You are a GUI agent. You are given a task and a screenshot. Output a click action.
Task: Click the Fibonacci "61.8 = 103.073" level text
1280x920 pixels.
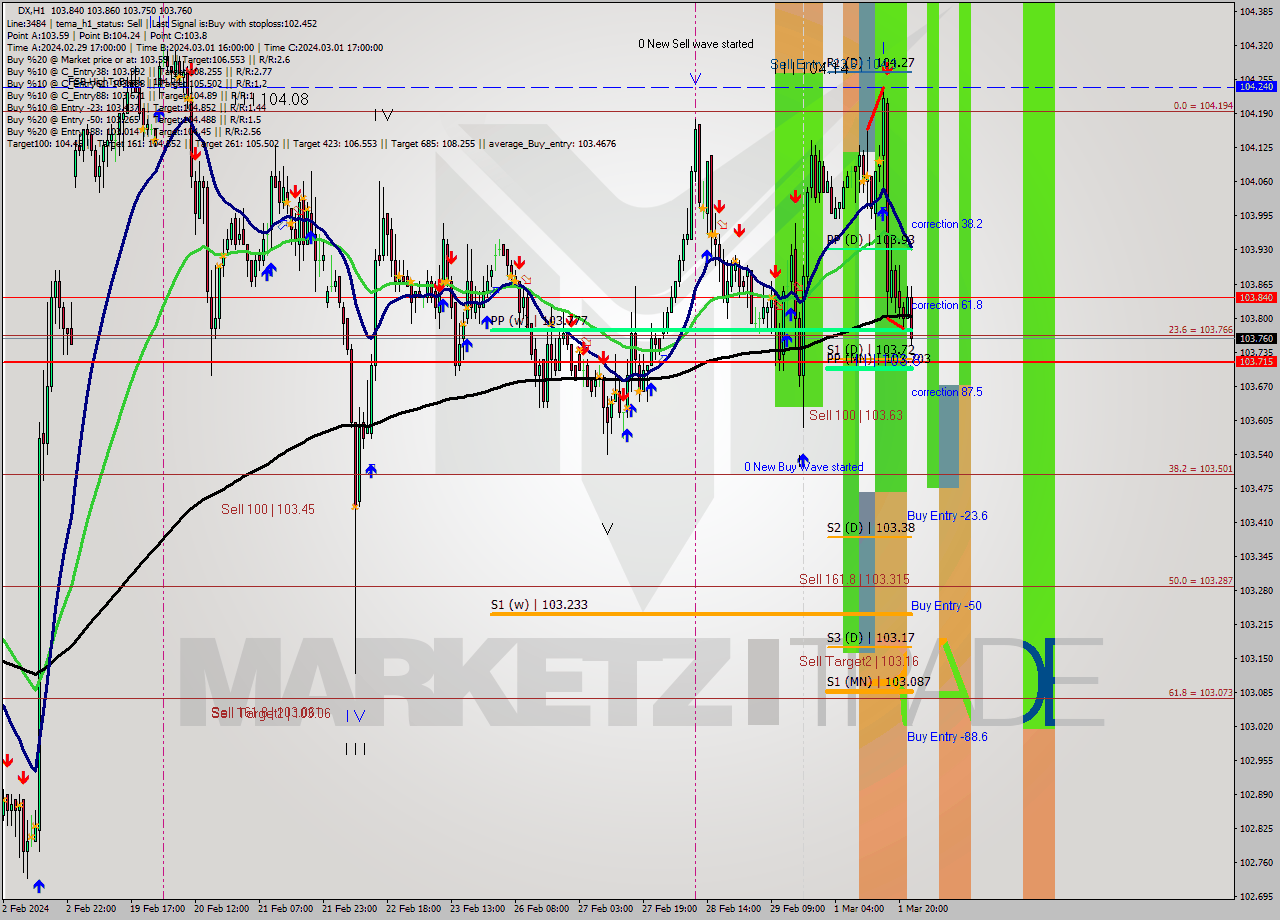click(x=1201, y=692)
